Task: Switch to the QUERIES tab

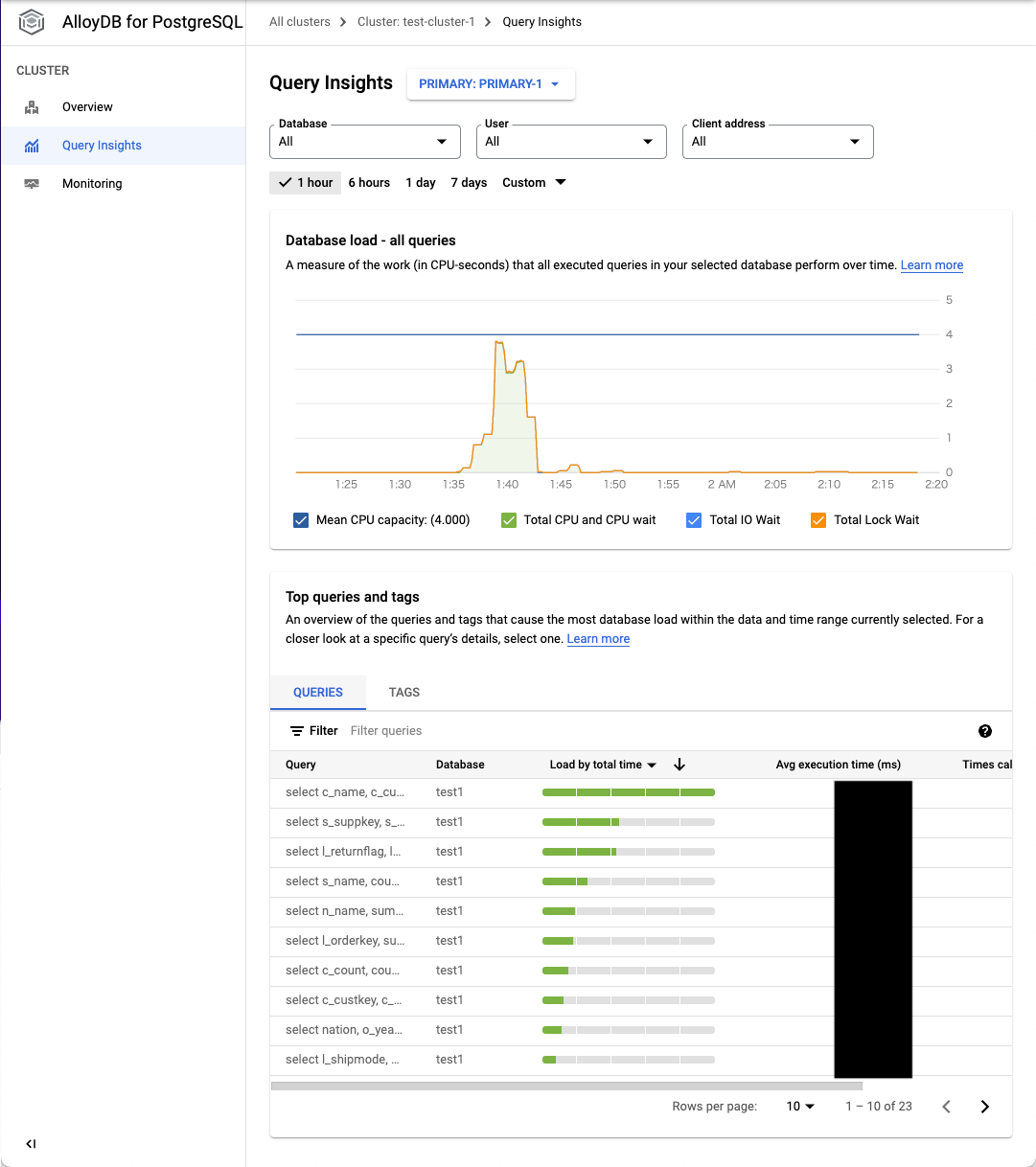Action: click(318, 693)
